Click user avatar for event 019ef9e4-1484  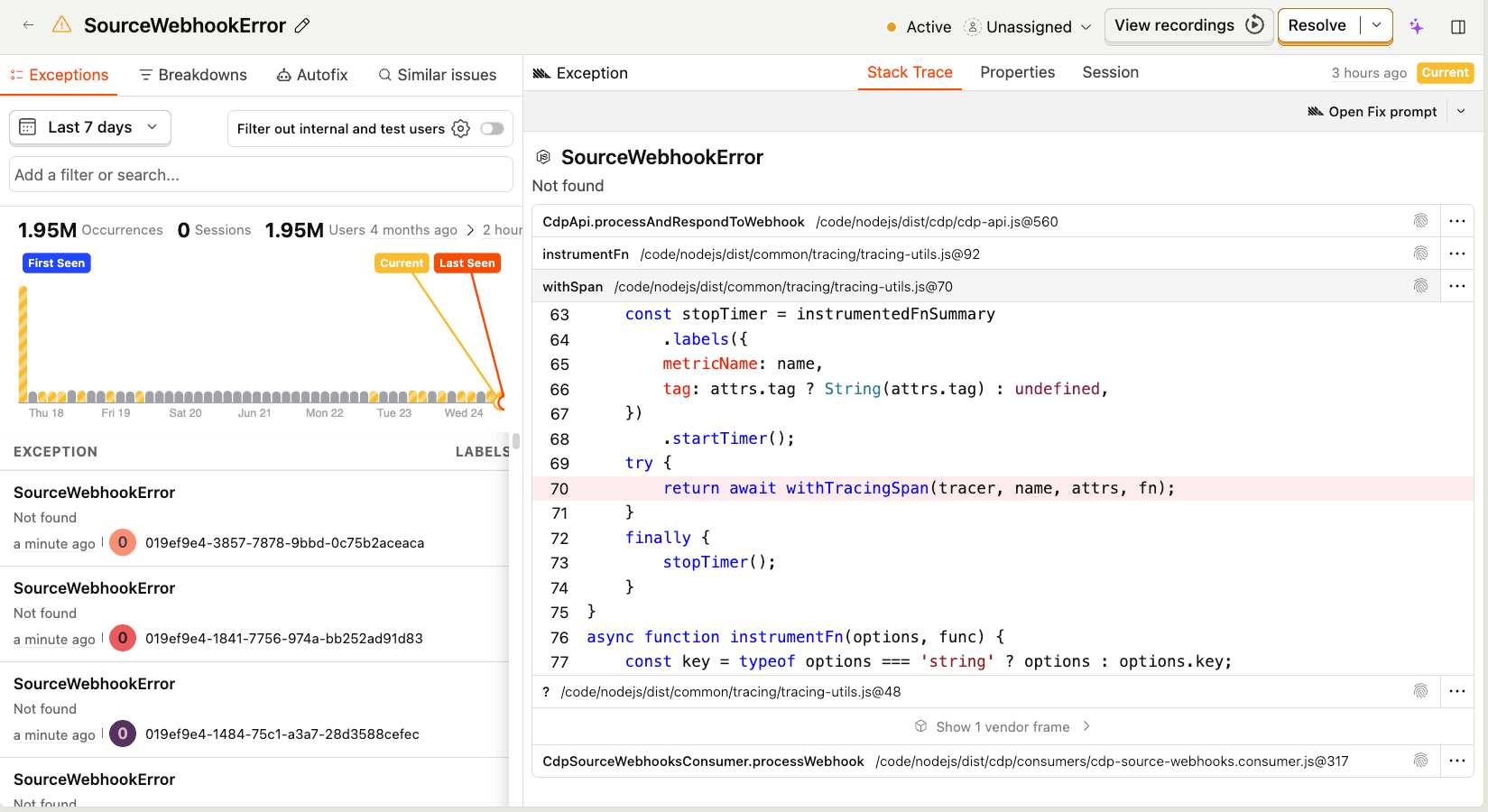click(x=123, y=734)
